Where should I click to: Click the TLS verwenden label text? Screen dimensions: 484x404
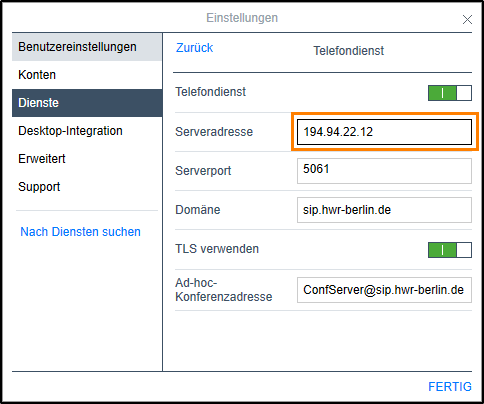217,249
